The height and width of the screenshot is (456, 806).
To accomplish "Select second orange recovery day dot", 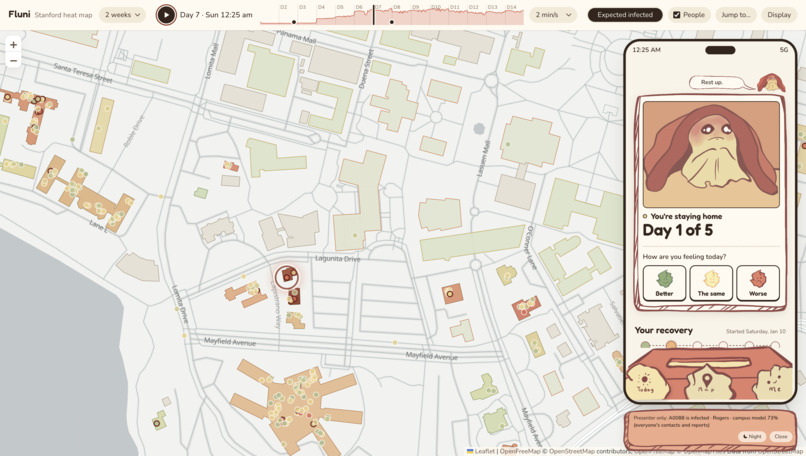I will pyautogui.click(x=671, y=345).
